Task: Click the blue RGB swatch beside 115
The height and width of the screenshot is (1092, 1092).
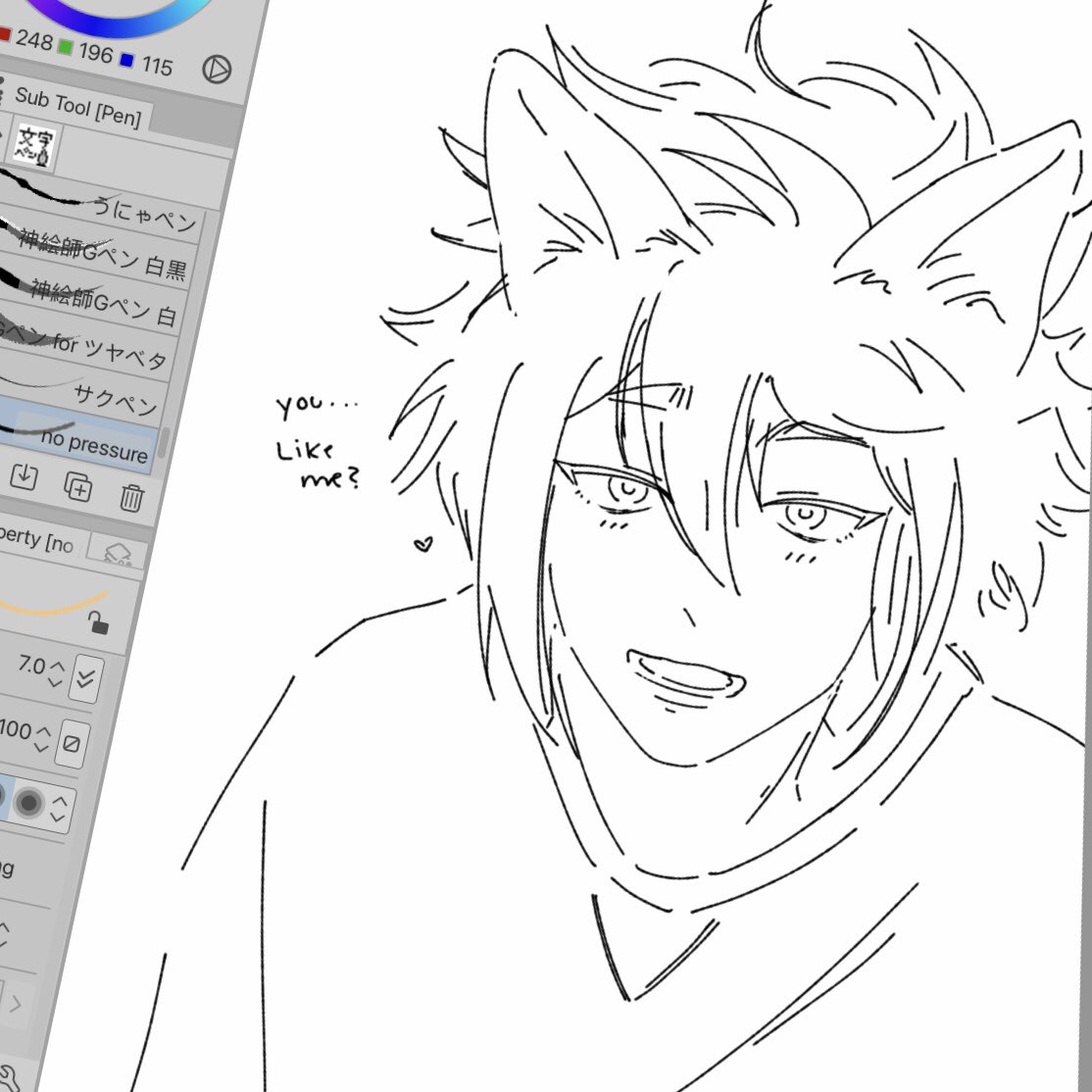Action: (x=126, y=60)
